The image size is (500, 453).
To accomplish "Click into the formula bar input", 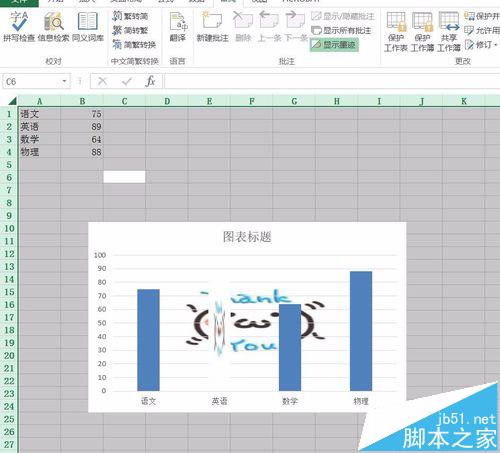I will (x=332, y=81).
